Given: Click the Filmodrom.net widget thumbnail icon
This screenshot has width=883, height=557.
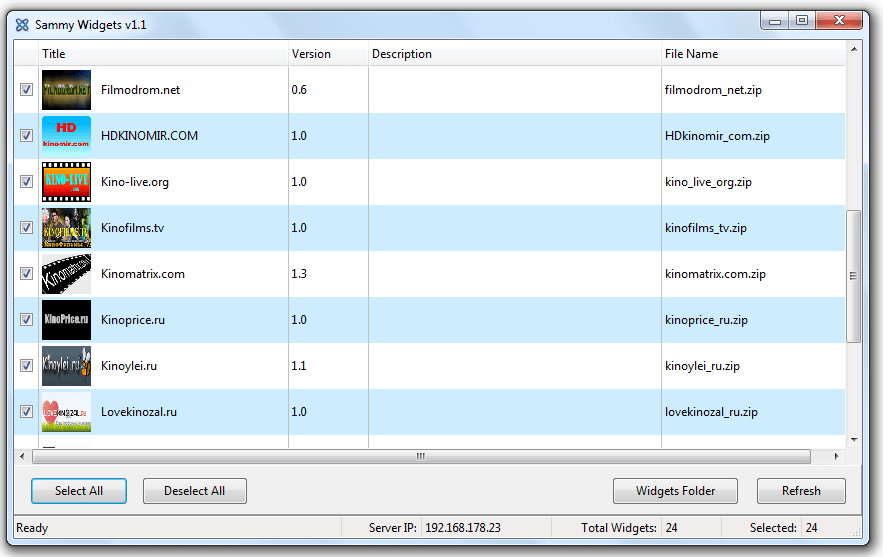Looking at the screenshot, I should [x=66, y=90].
